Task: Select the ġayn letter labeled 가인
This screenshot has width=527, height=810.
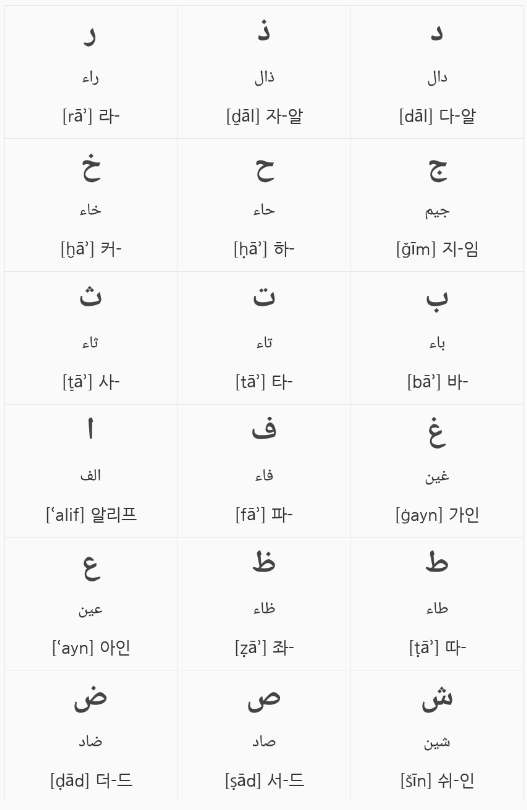Action: pyautogui.click(x=437, y=471)
